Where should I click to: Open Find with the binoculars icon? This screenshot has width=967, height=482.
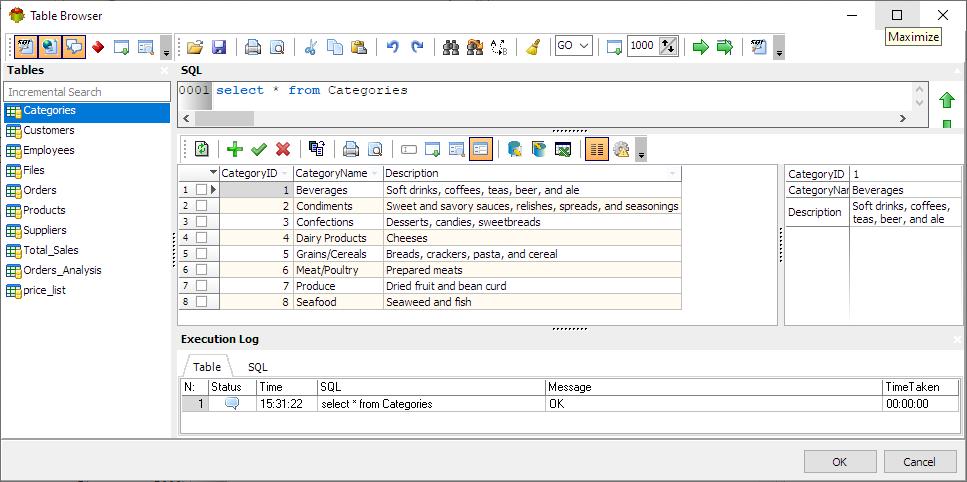click(x=451, y=47)
